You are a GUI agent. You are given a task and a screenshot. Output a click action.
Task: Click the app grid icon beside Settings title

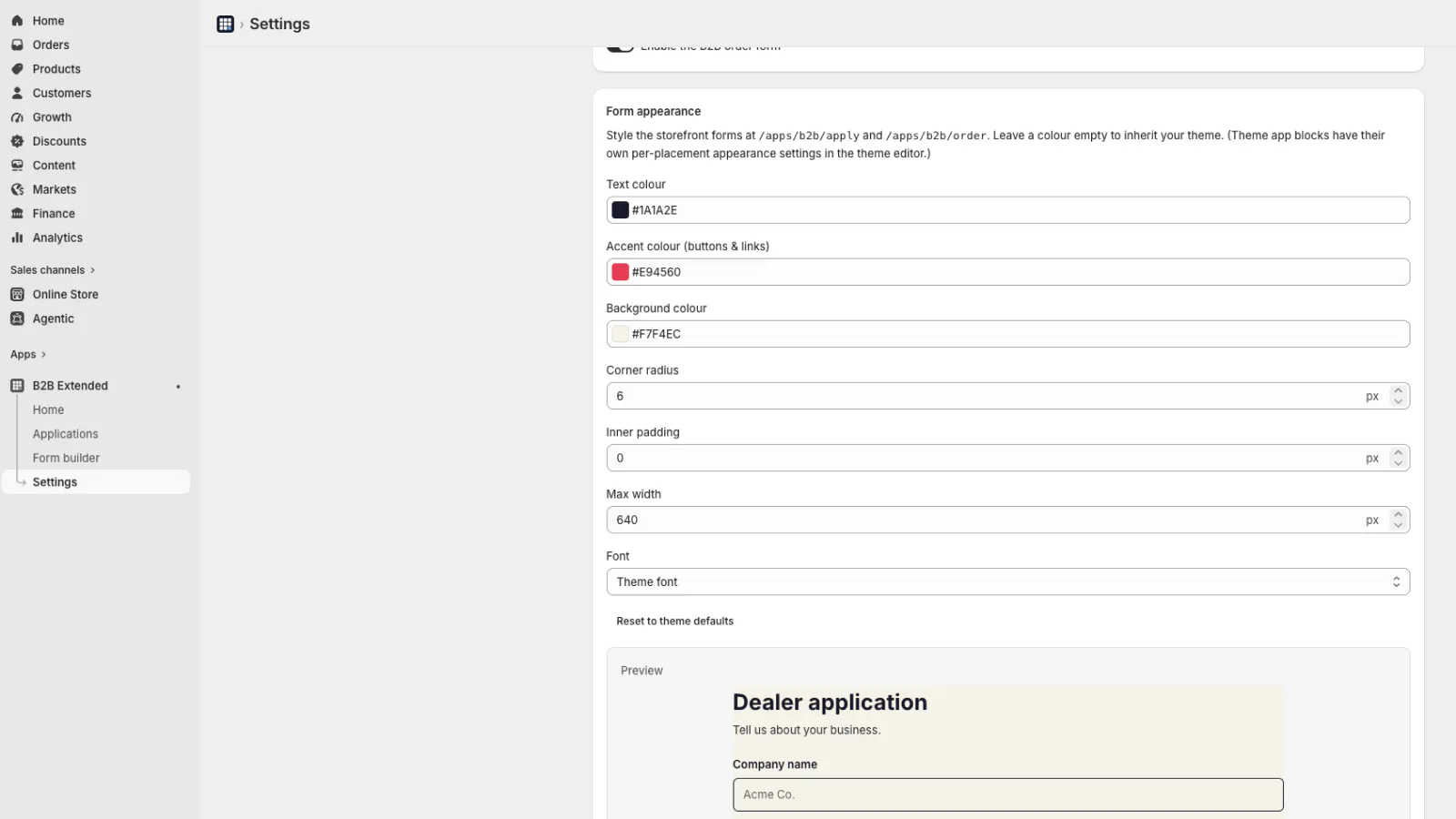pos(226,24)
